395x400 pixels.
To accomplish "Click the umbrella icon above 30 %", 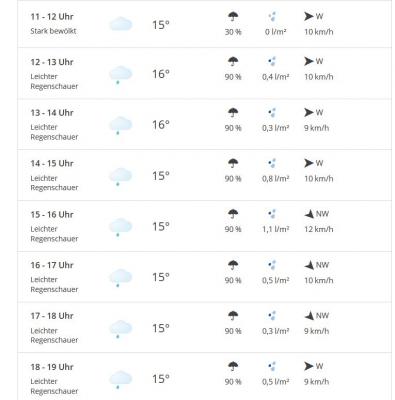I will (x=233, y=16).
